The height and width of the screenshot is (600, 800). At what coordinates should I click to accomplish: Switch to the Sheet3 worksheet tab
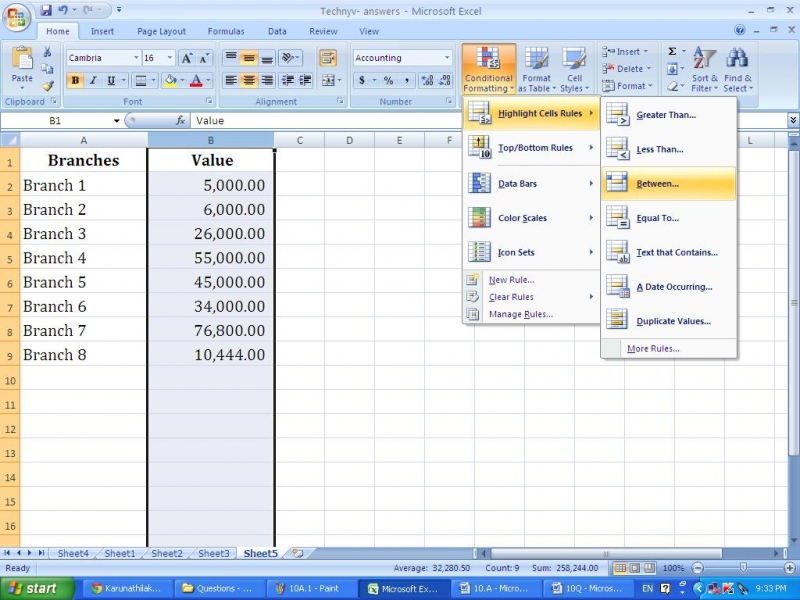pos(213,553)
